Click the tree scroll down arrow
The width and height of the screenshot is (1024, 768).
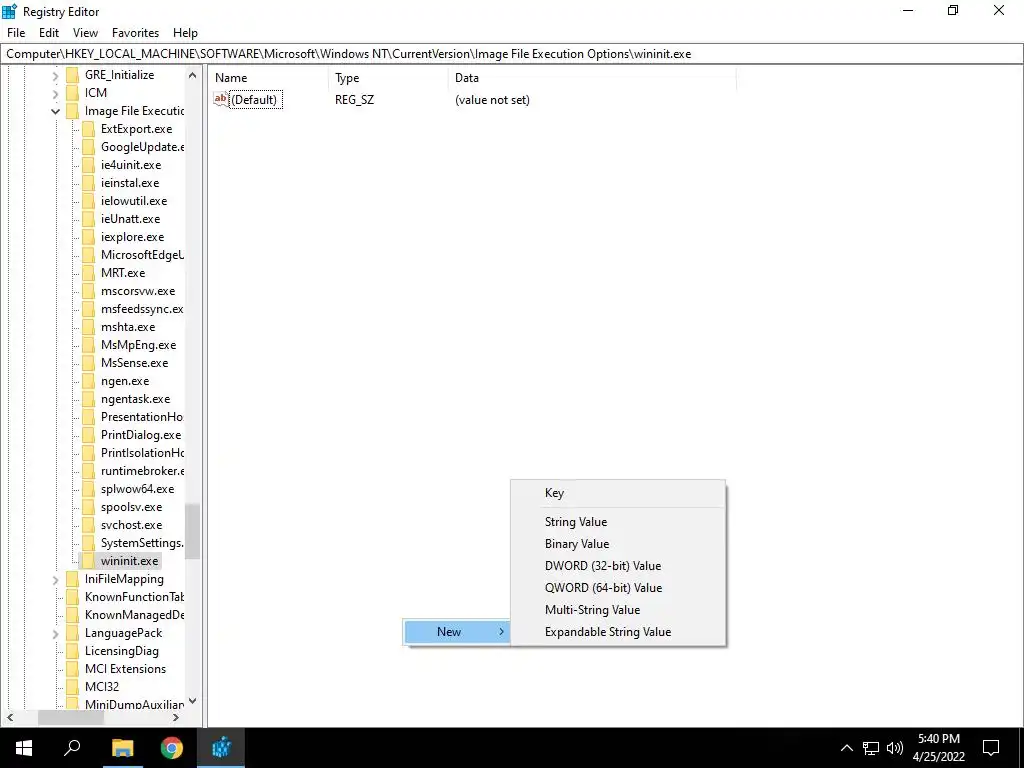coord(193,701)
